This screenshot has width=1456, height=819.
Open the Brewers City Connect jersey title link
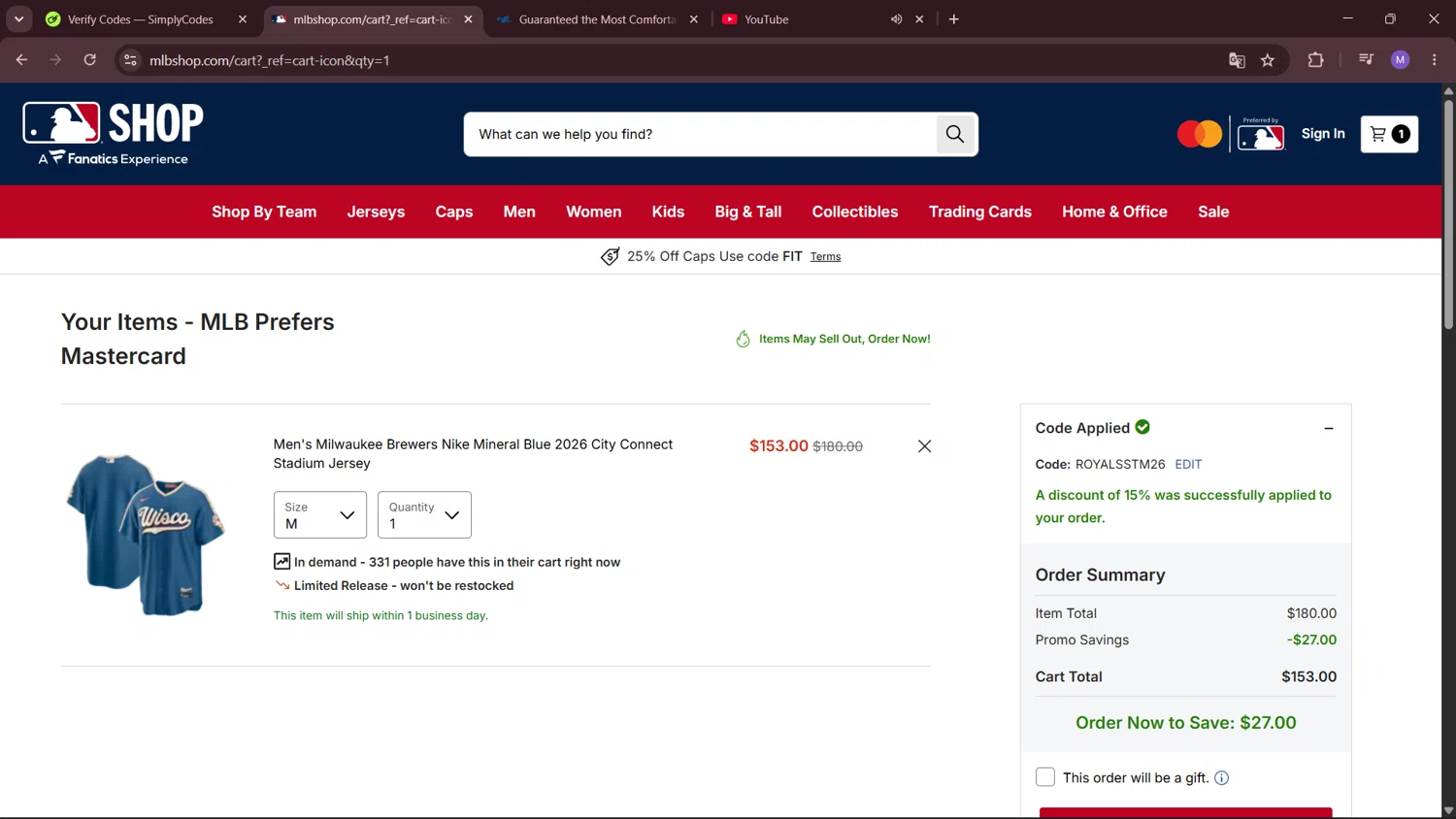(473, 454)
